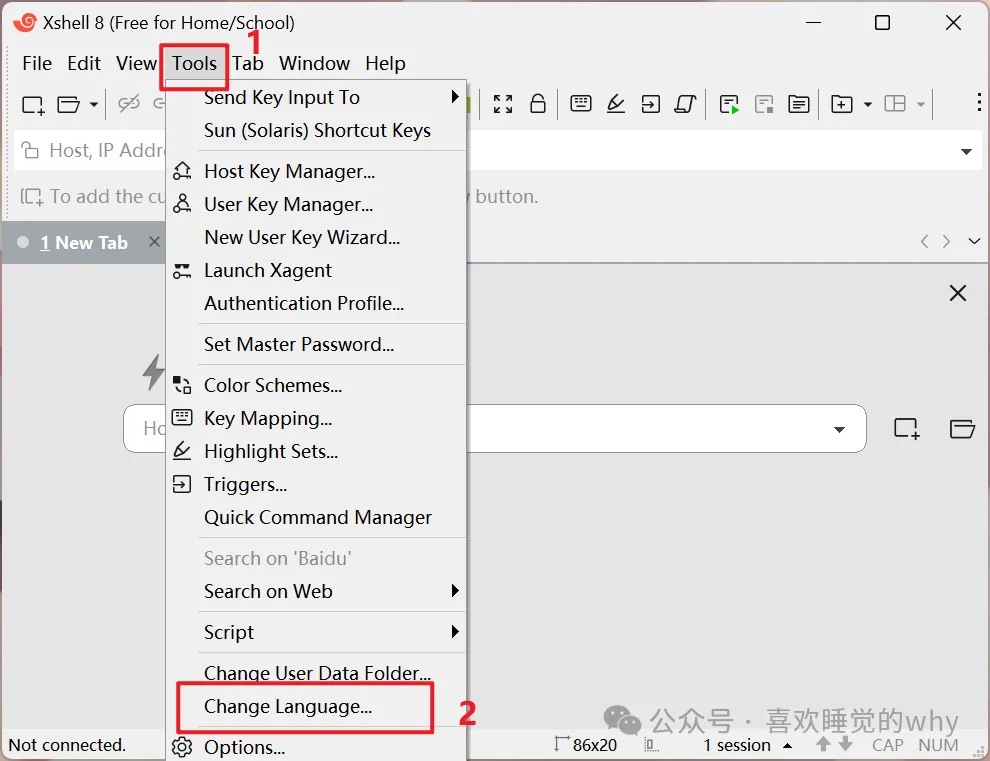
Task: Expand the 1 session up arrow
Action: [787, 746]
